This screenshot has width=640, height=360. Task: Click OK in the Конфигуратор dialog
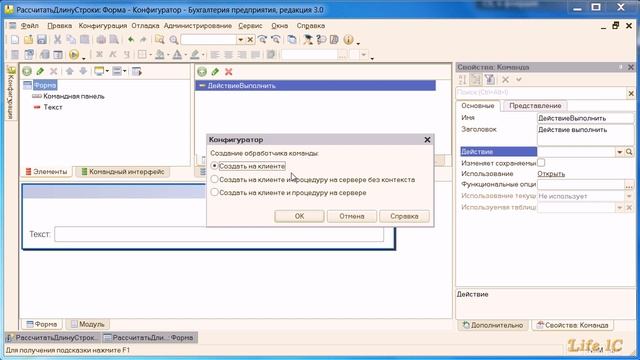tap(299, 216)
